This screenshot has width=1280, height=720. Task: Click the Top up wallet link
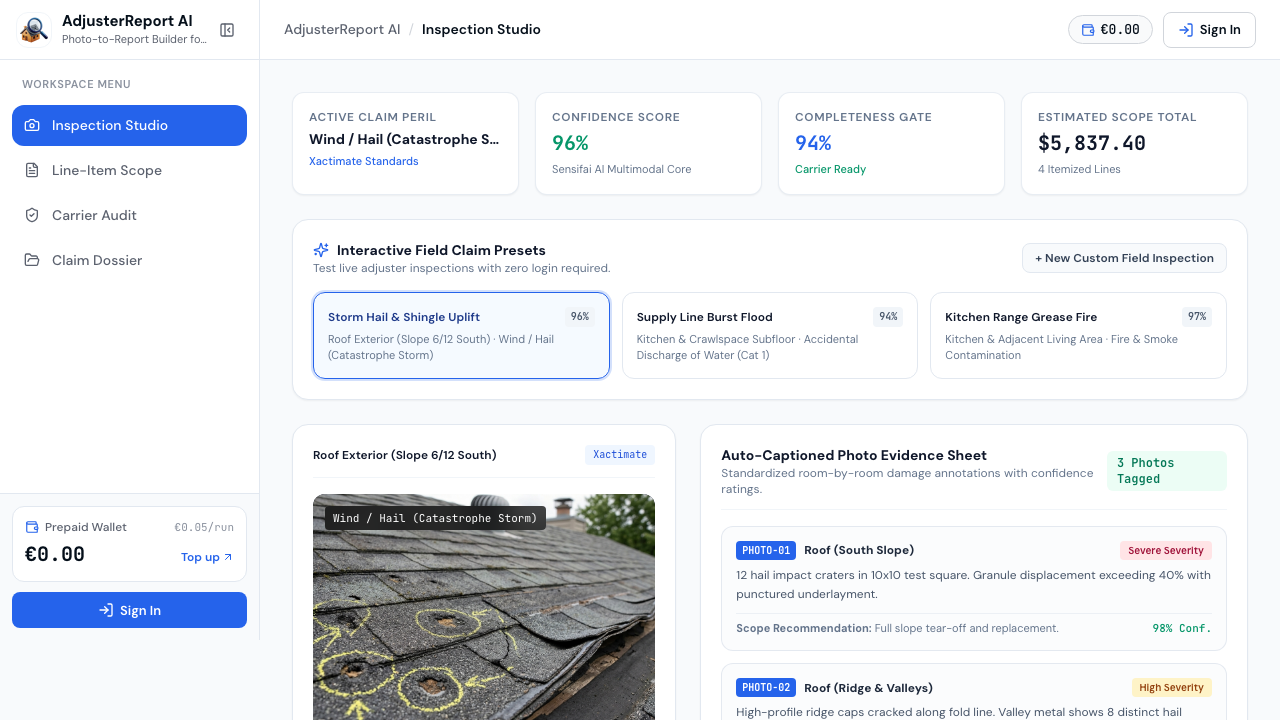pos(207,557)
